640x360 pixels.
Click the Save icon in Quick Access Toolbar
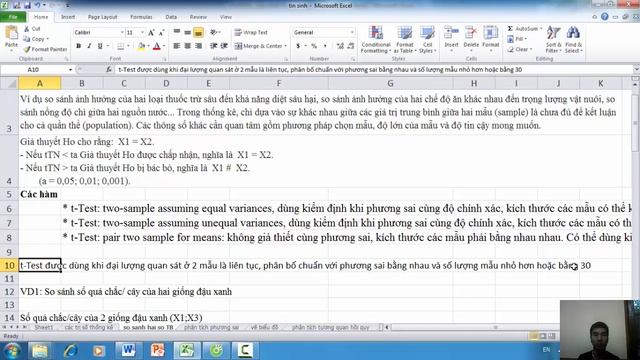(x=27, y=5)
